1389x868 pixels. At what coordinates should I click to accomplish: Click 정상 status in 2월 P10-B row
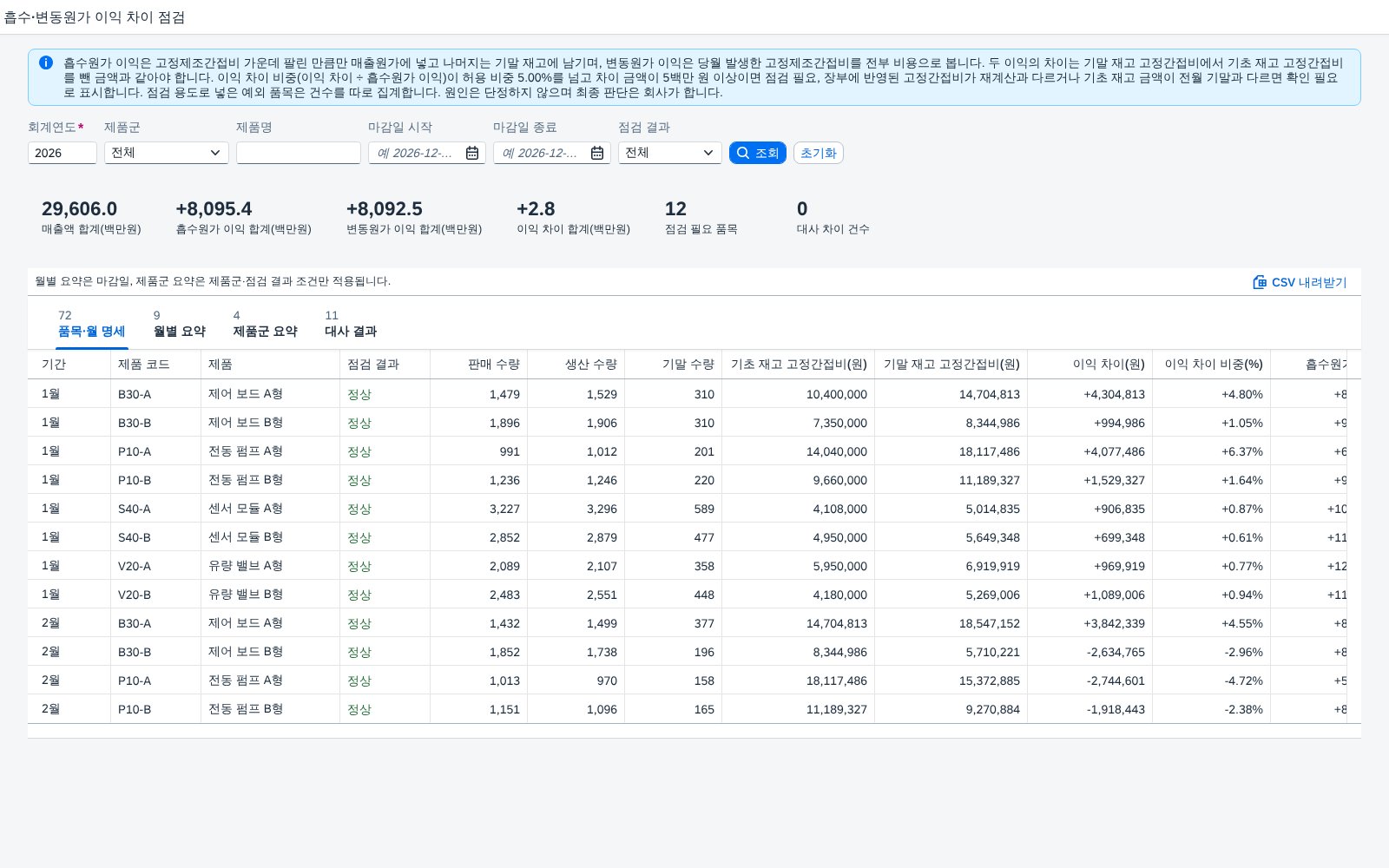(x=359, y=709)
